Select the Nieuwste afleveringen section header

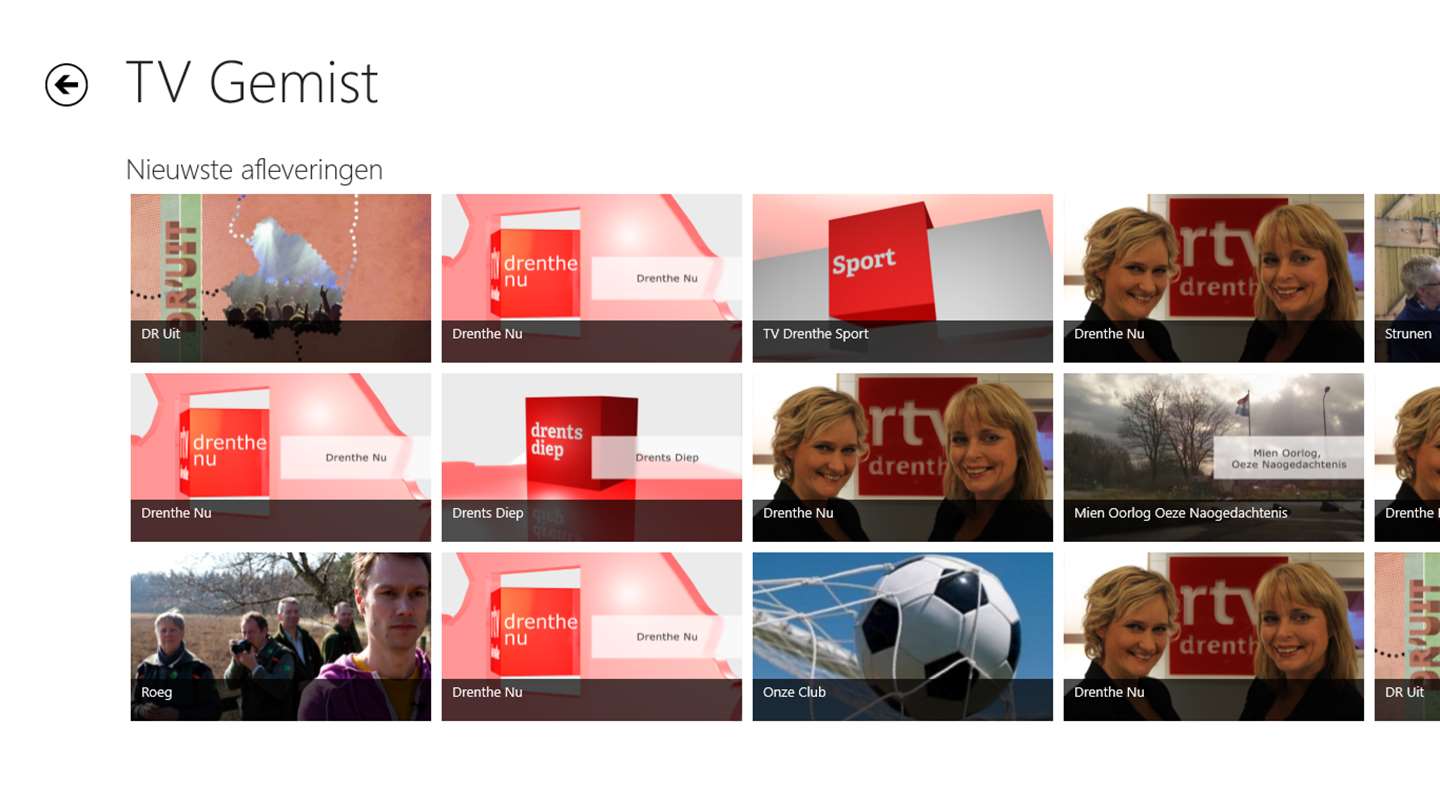click(254, 169)
